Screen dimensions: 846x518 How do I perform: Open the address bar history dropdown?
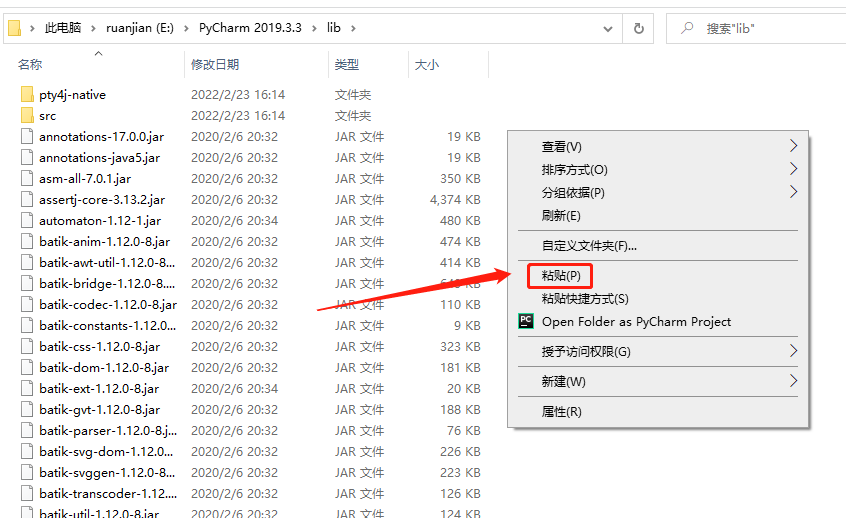pyautogui.click(x=608, y=29)
